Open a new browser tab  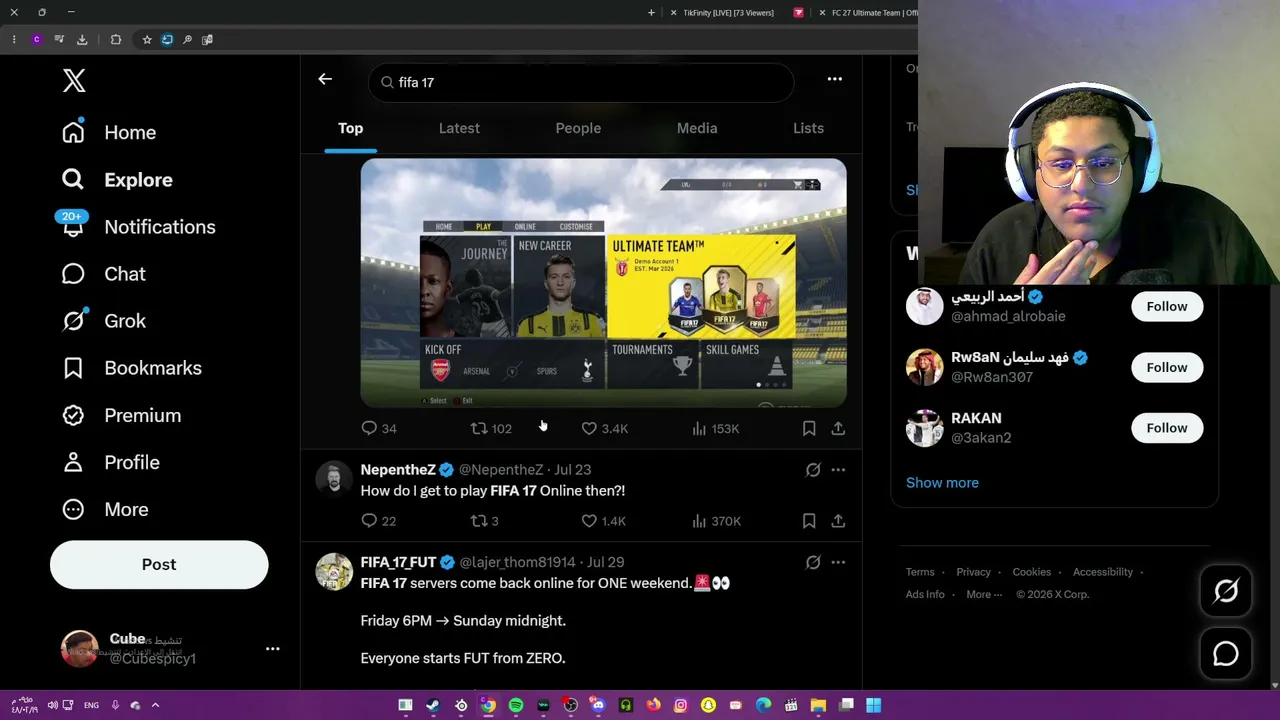tap(651, 13)
